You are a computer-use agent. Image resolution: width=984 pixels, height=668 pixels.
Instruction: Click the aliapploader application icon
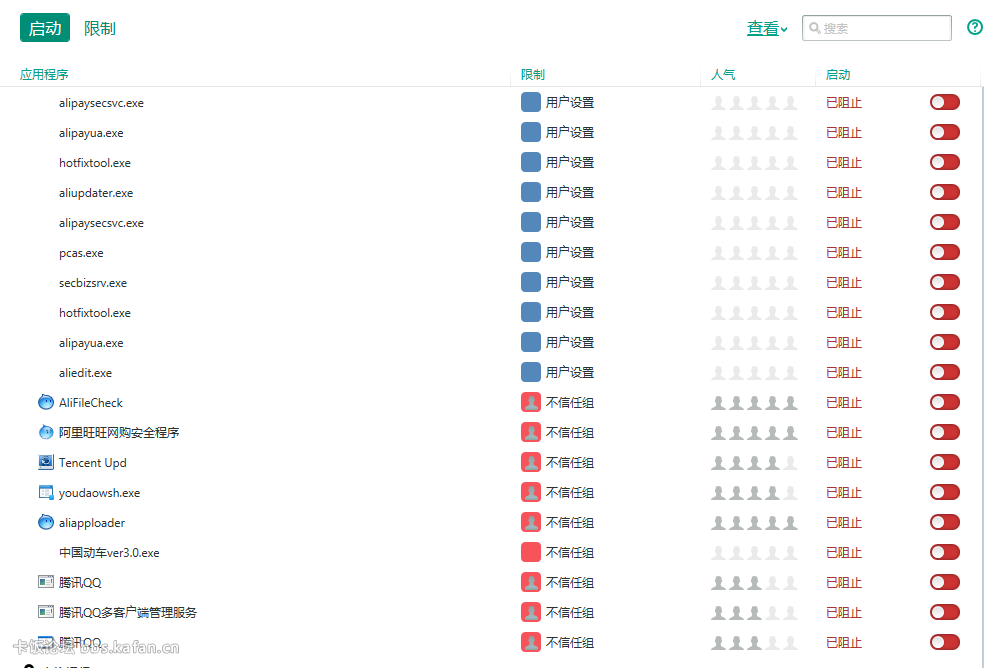(x=46, y=522)
